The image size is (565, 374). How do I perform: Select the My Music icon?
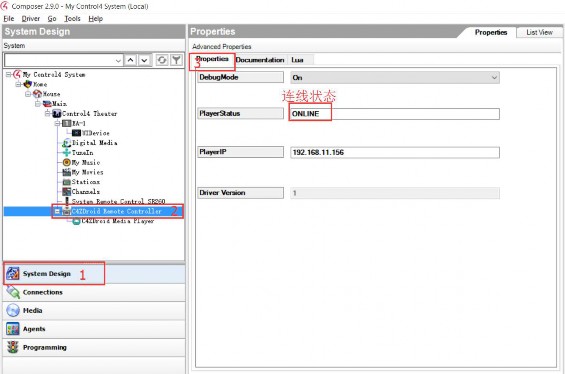67,162
